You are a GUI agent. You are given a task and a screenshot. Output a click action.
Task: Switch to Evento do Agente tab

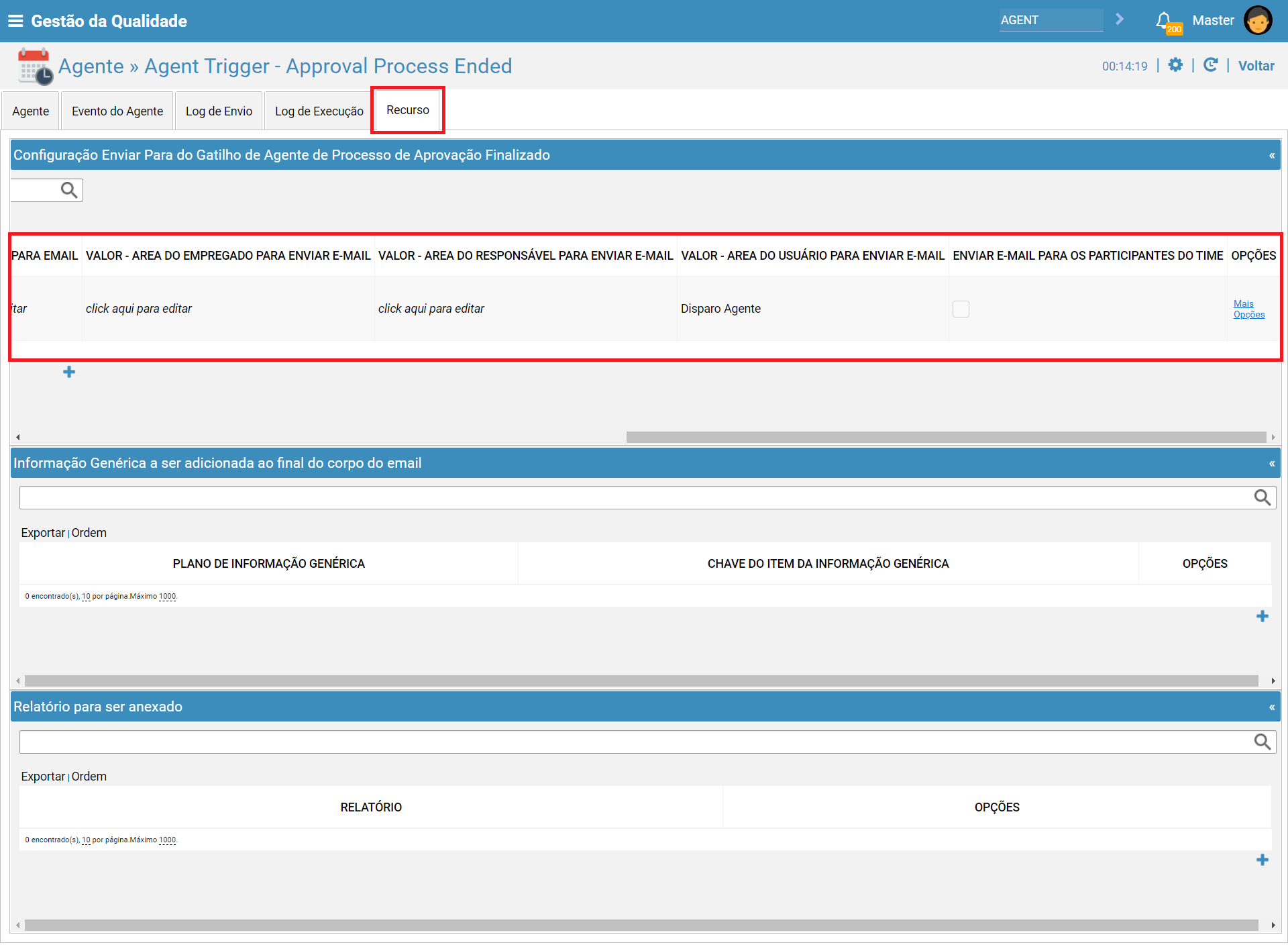[117, 111]
